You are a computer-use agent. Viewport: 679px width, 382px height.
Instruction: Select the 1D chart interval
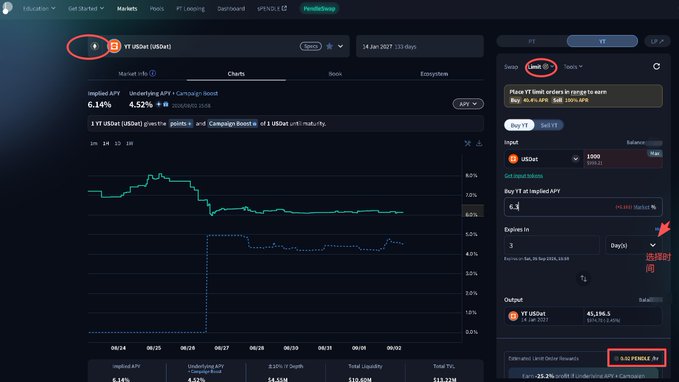[x=117, y=143]
